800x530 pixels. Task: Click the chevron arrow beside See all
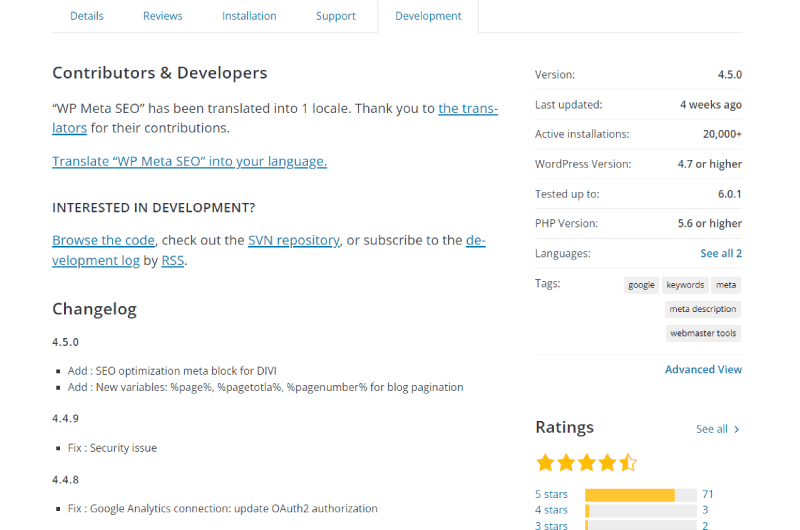pyautogui.click(x=736, y=430)
